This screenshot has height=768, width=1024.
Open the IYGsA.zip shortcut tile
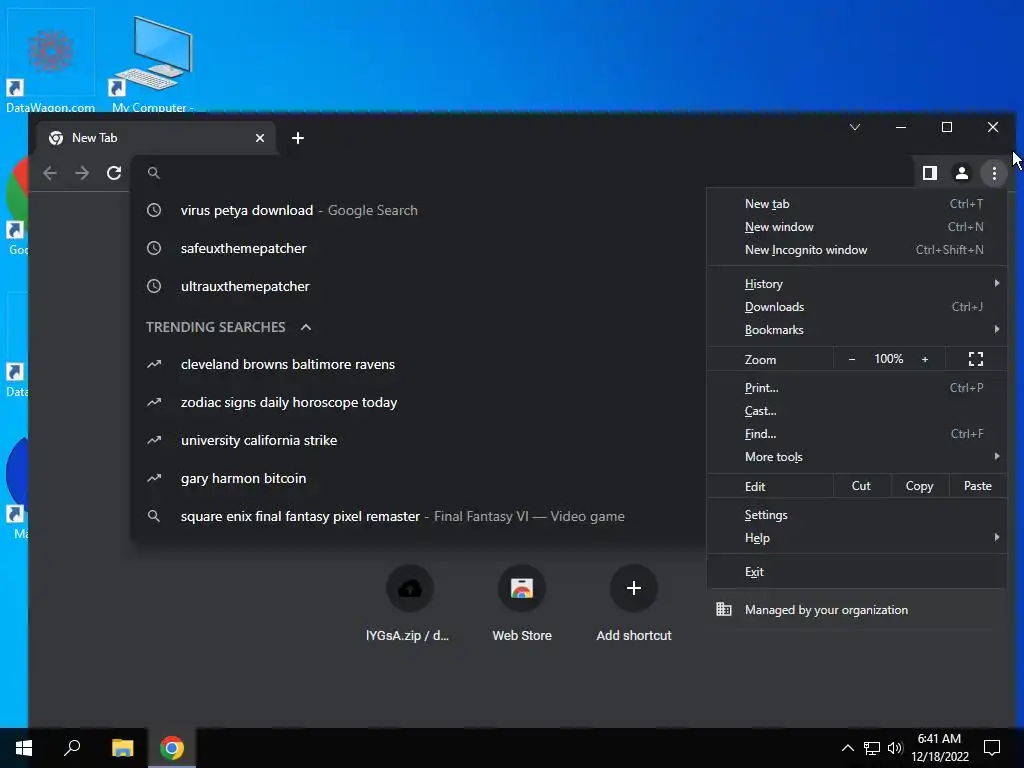coord(409,603)
